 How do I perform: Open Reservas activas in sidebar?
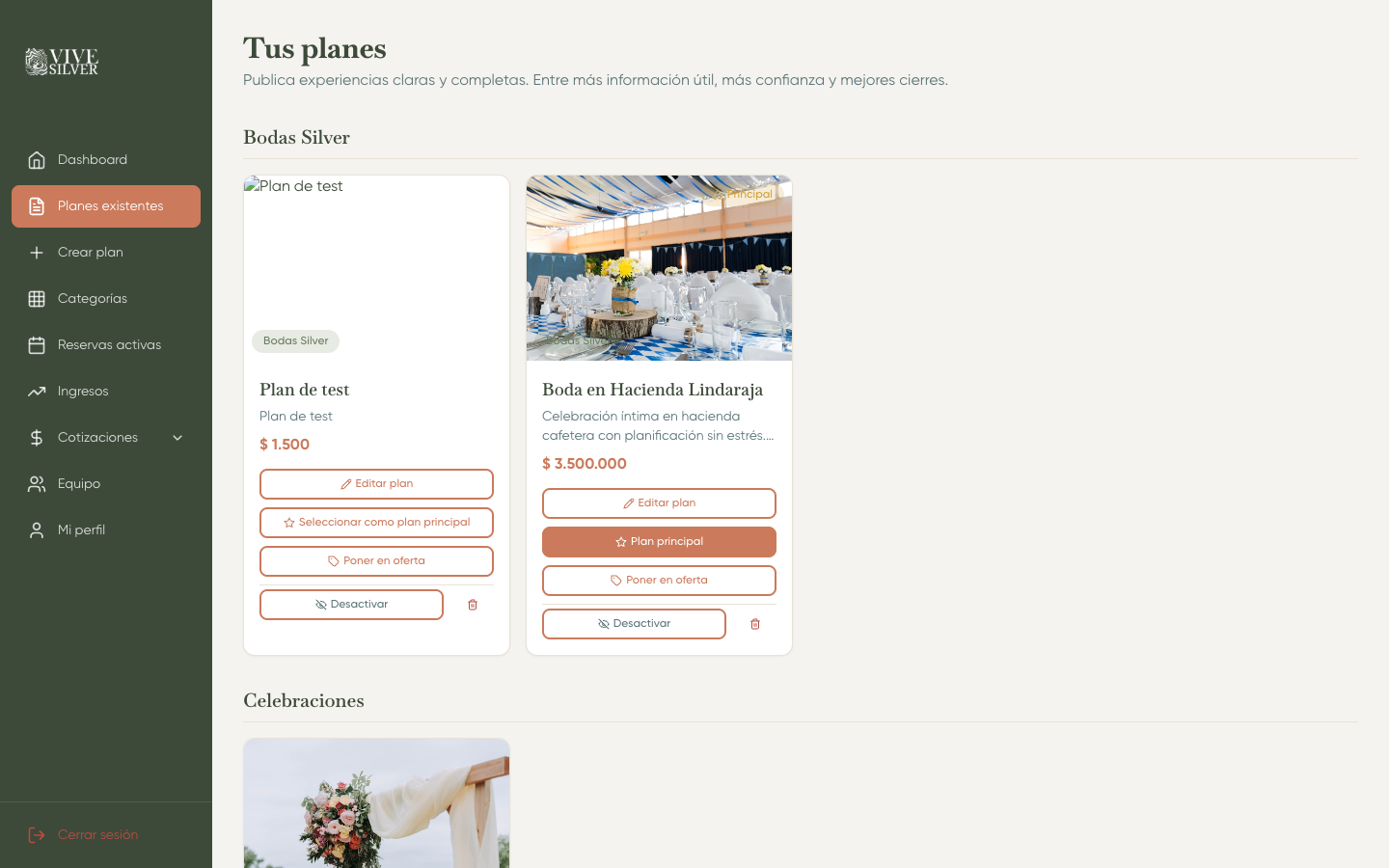[x=106, y=345]
